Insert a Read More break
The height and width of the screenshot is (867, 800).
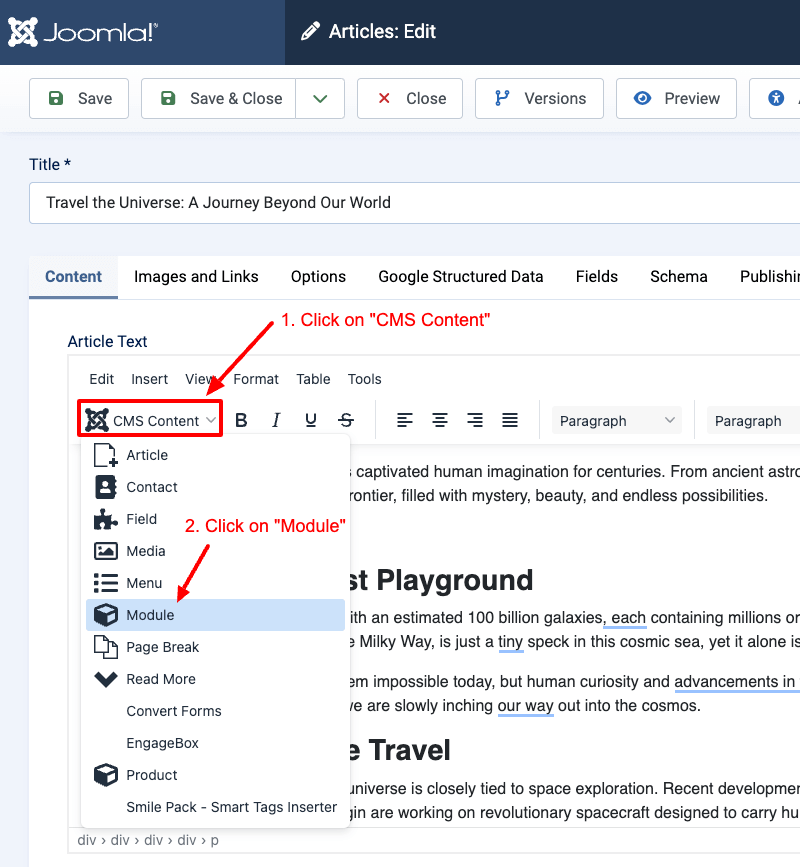click(216, 679)
